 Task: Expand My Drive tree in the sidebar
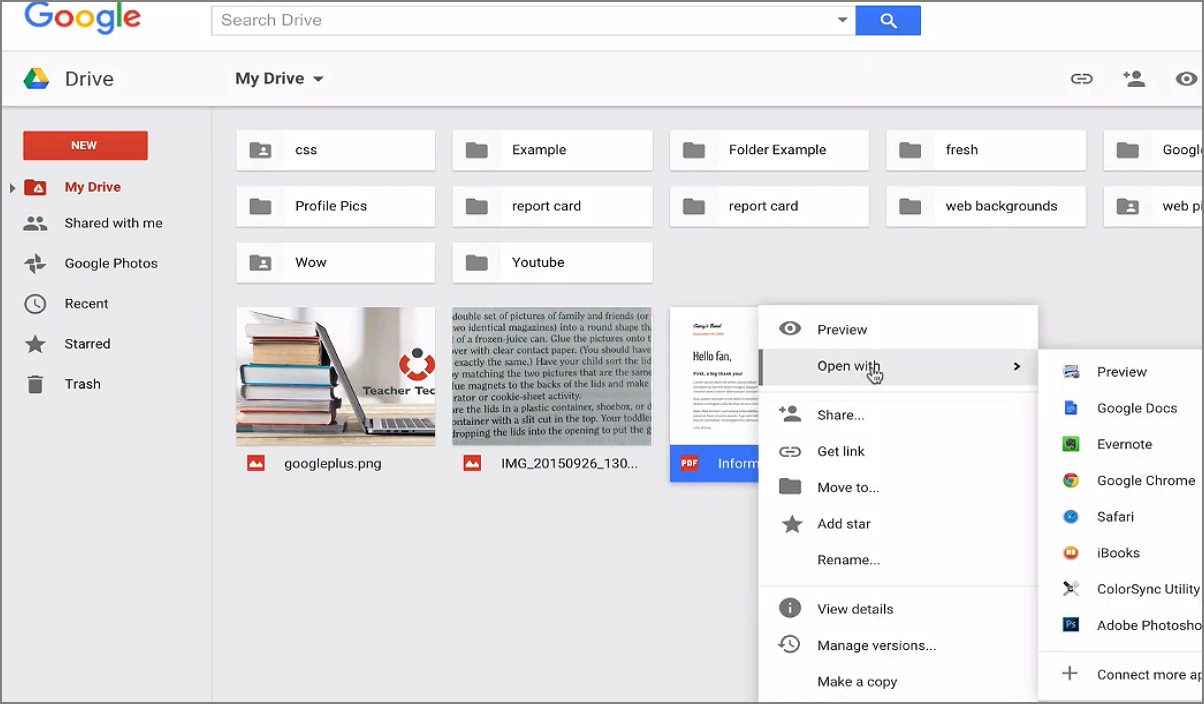[x=10, y=186]
